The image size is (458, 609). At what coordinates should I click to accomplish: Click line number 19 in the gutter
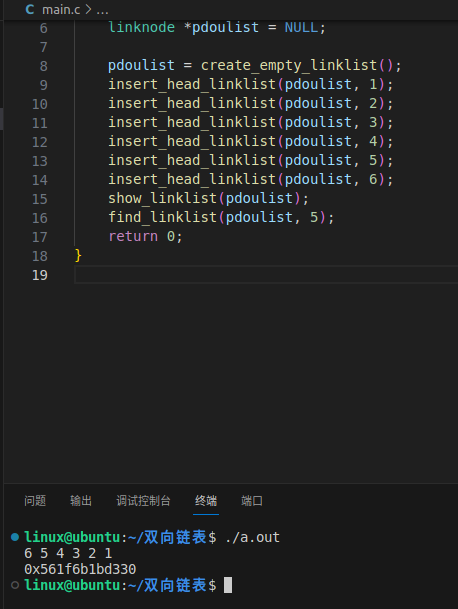[40, 275]
